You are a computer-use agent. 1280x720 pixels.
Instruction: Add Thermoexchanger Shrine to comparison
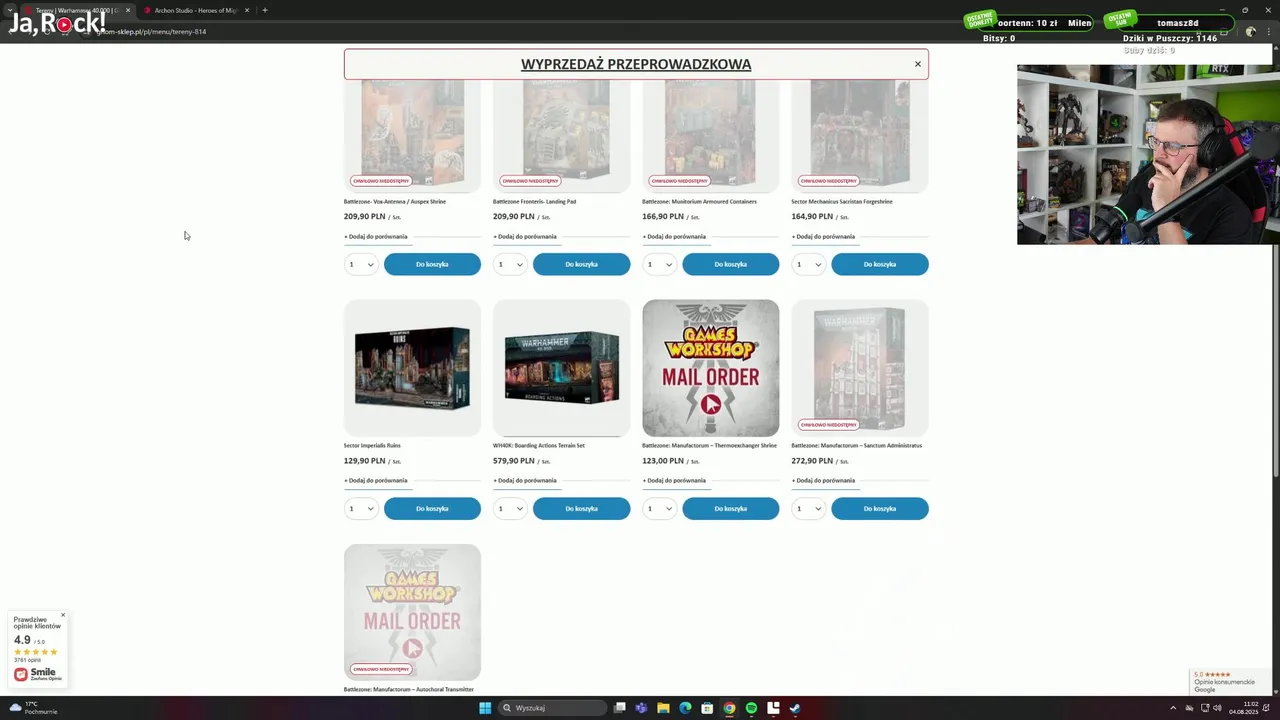(674, 481)
